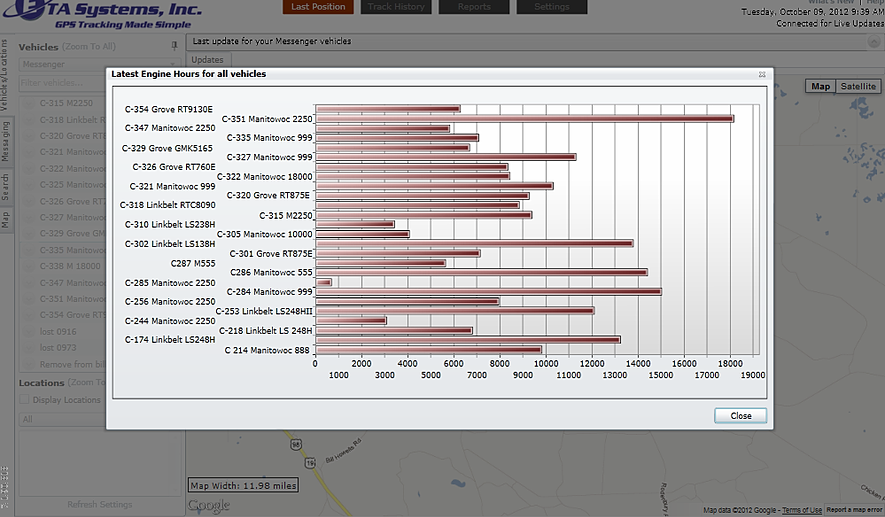Open the Messaging side tab
Image resolution: width=885 pixels, height=517 pixels.
click(x=5, y=142)
